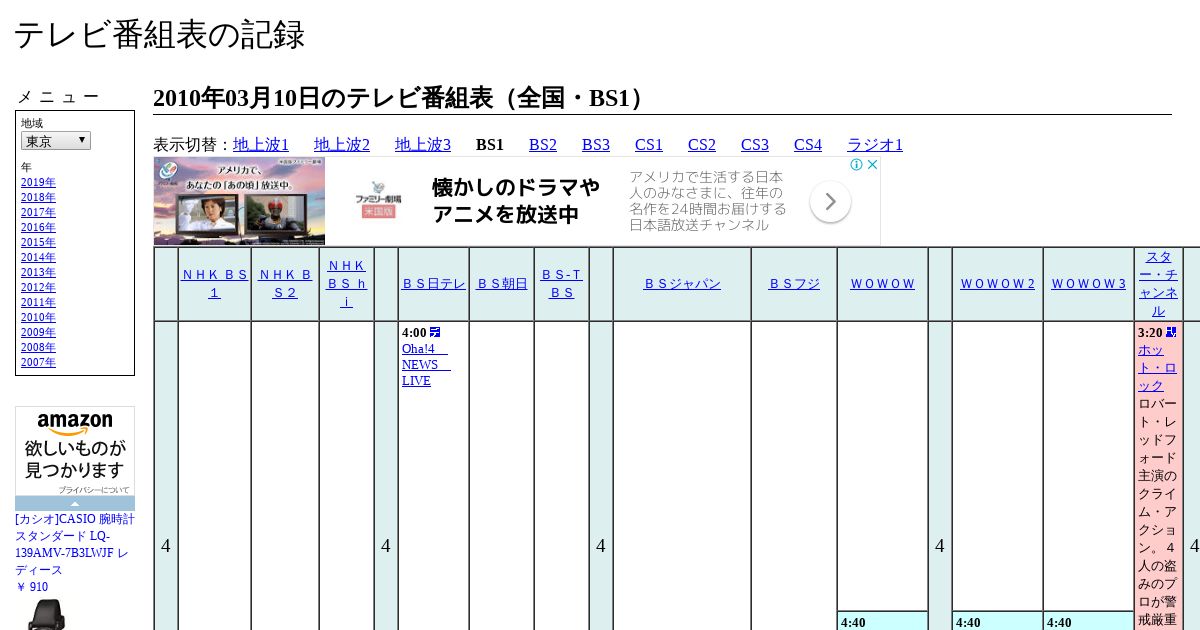Open the ＷＯＷＯＷ３ channel link
The height and width of the screenshot is (630, 1200).
point(1088,284)
